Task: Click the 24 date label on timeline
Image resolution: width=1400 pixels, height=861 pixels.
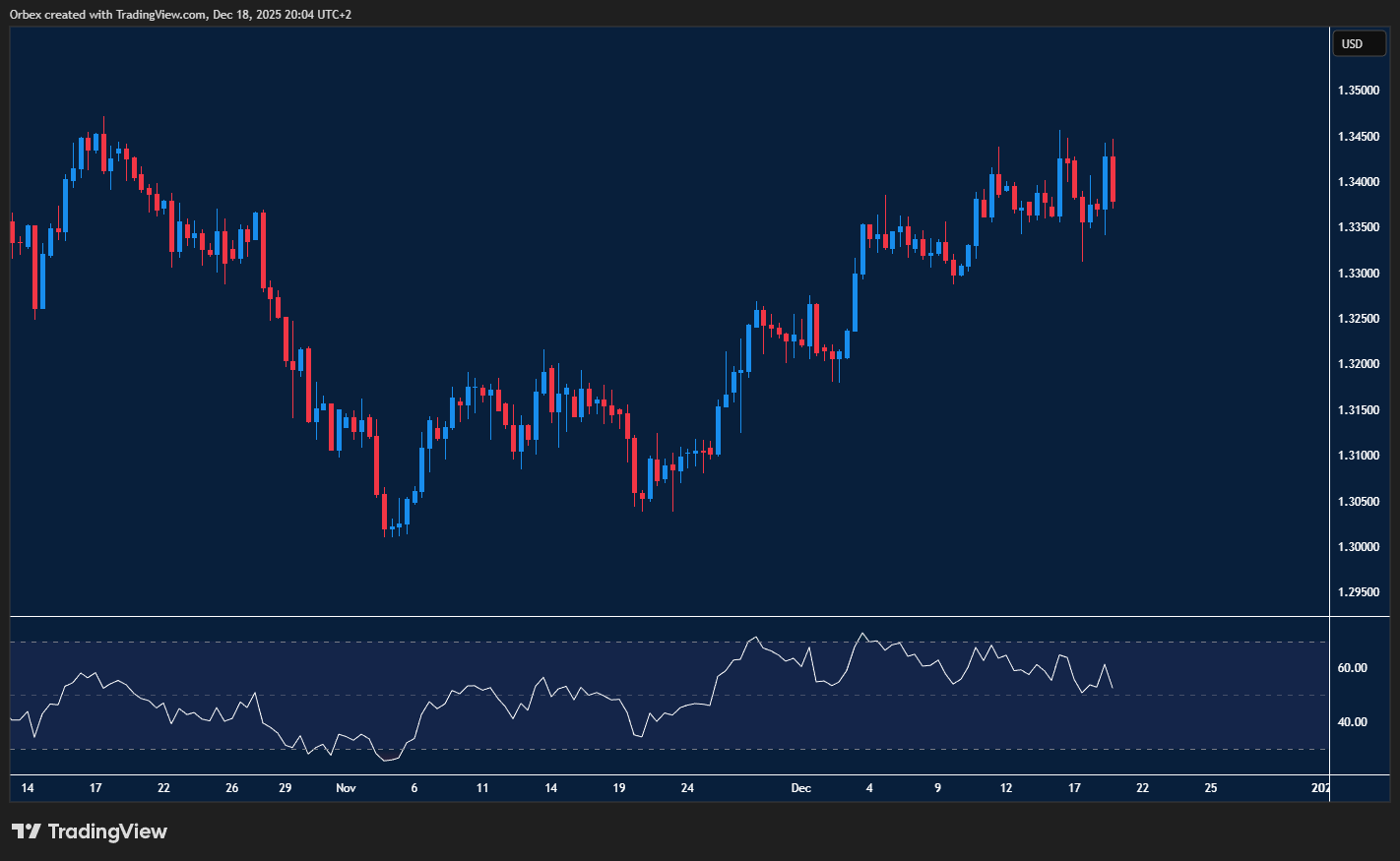Action: tap(687, 788)
